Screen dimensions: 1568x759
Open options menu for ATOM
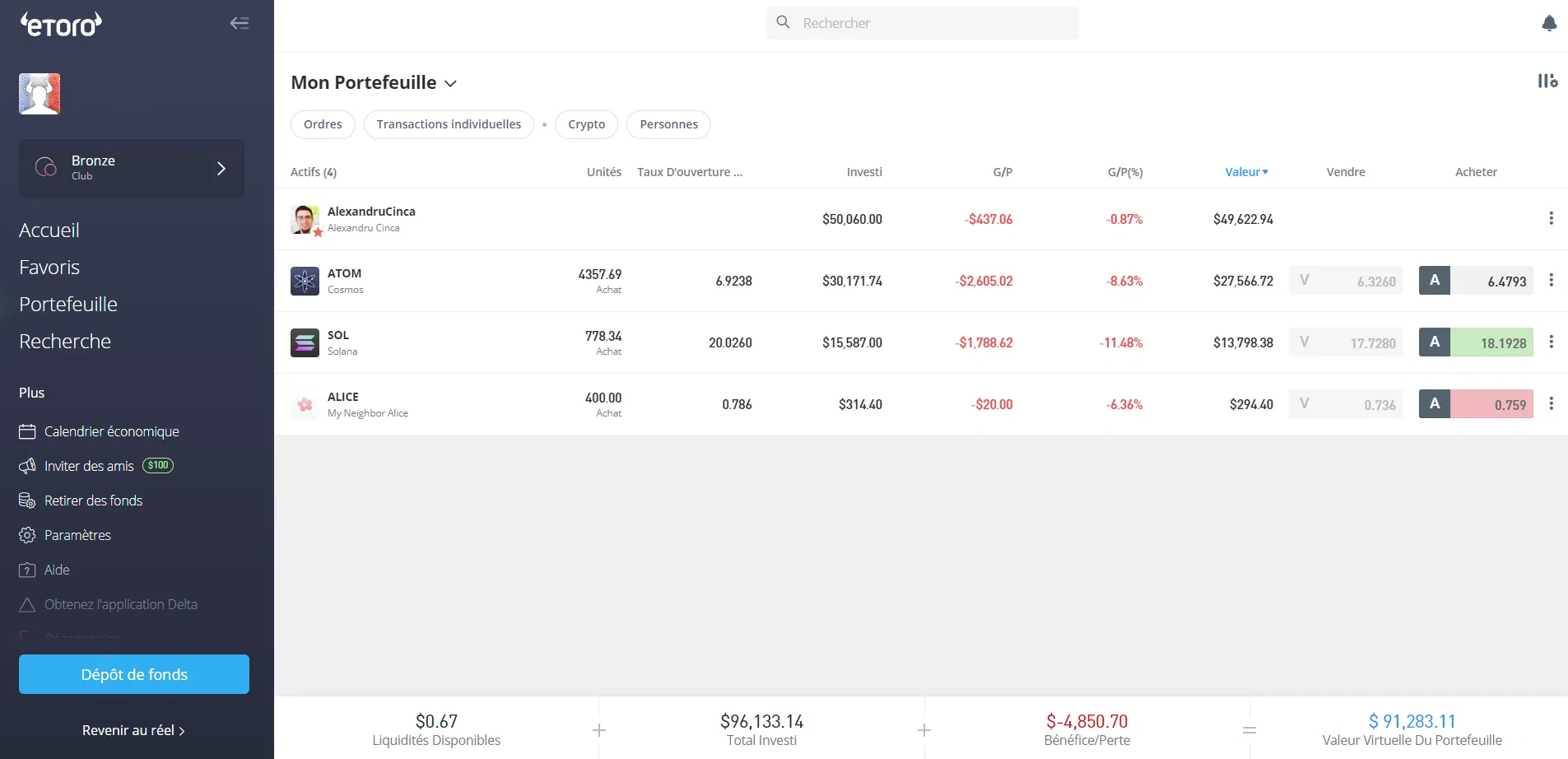pyautogui.click(x=1551, y=280)
